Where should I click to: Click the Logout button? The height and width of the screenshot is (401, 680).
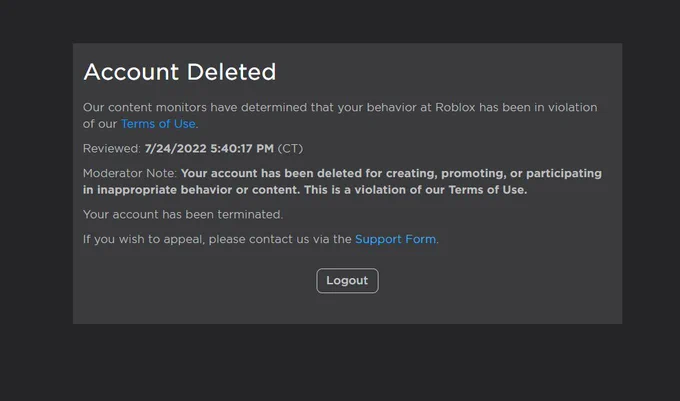pyautogui.click(x=347, y=281)
